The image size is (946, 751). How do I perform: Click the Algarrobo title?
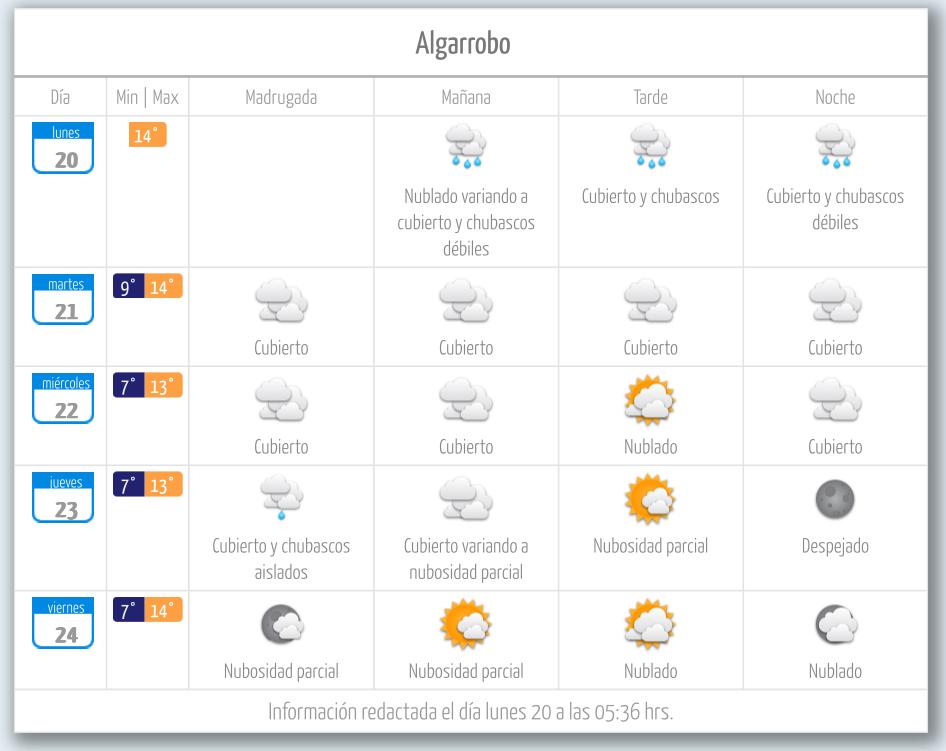tap(463, 43)
